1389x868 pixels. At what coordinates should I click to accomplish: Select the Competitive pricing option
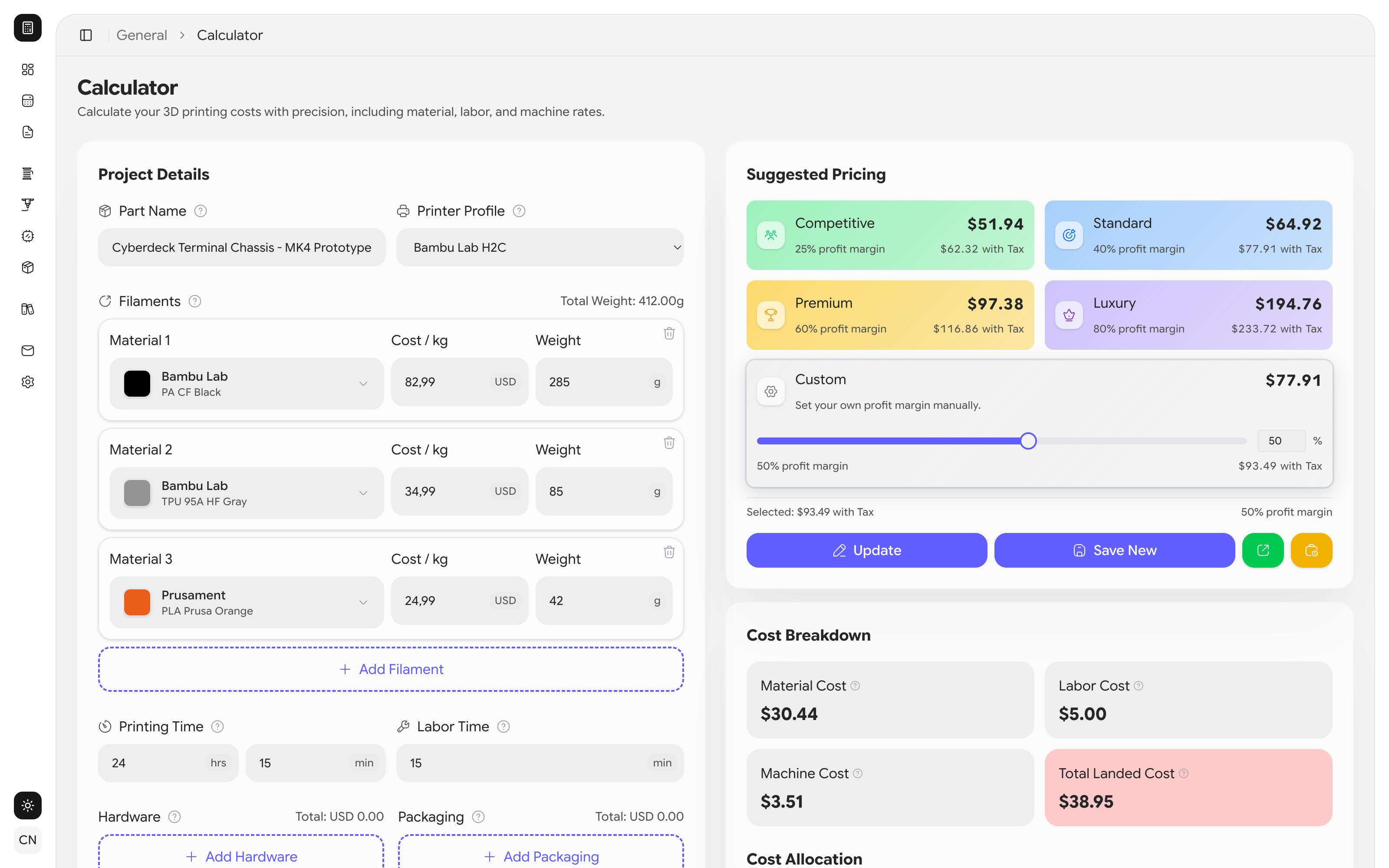click(x=890, y=235)
